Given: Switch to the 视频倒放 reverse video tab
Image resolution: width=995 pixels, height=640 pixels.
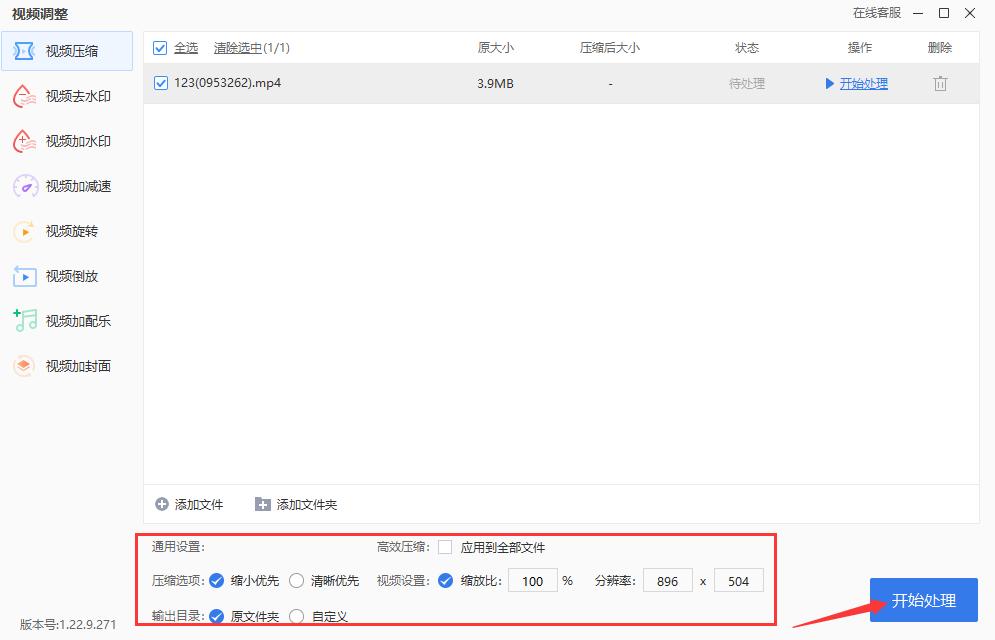Looking at the screenshot, I should (x=66, y=276).
